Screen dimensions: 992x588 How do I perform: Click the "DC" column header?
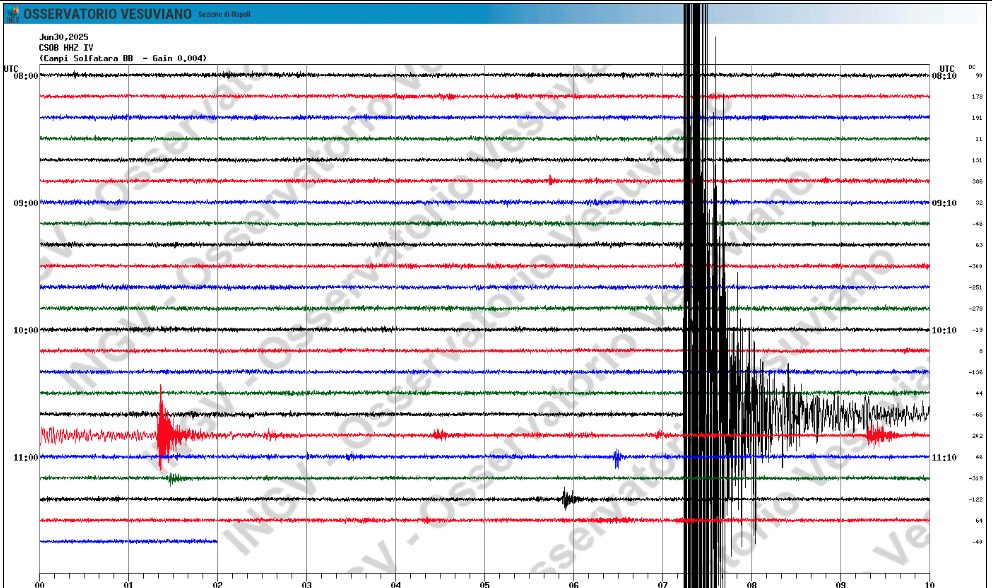coord(972,67)
